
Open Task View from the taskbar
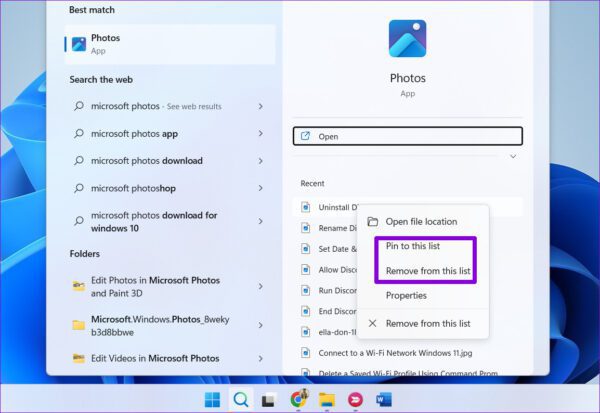tap(269, 400)
